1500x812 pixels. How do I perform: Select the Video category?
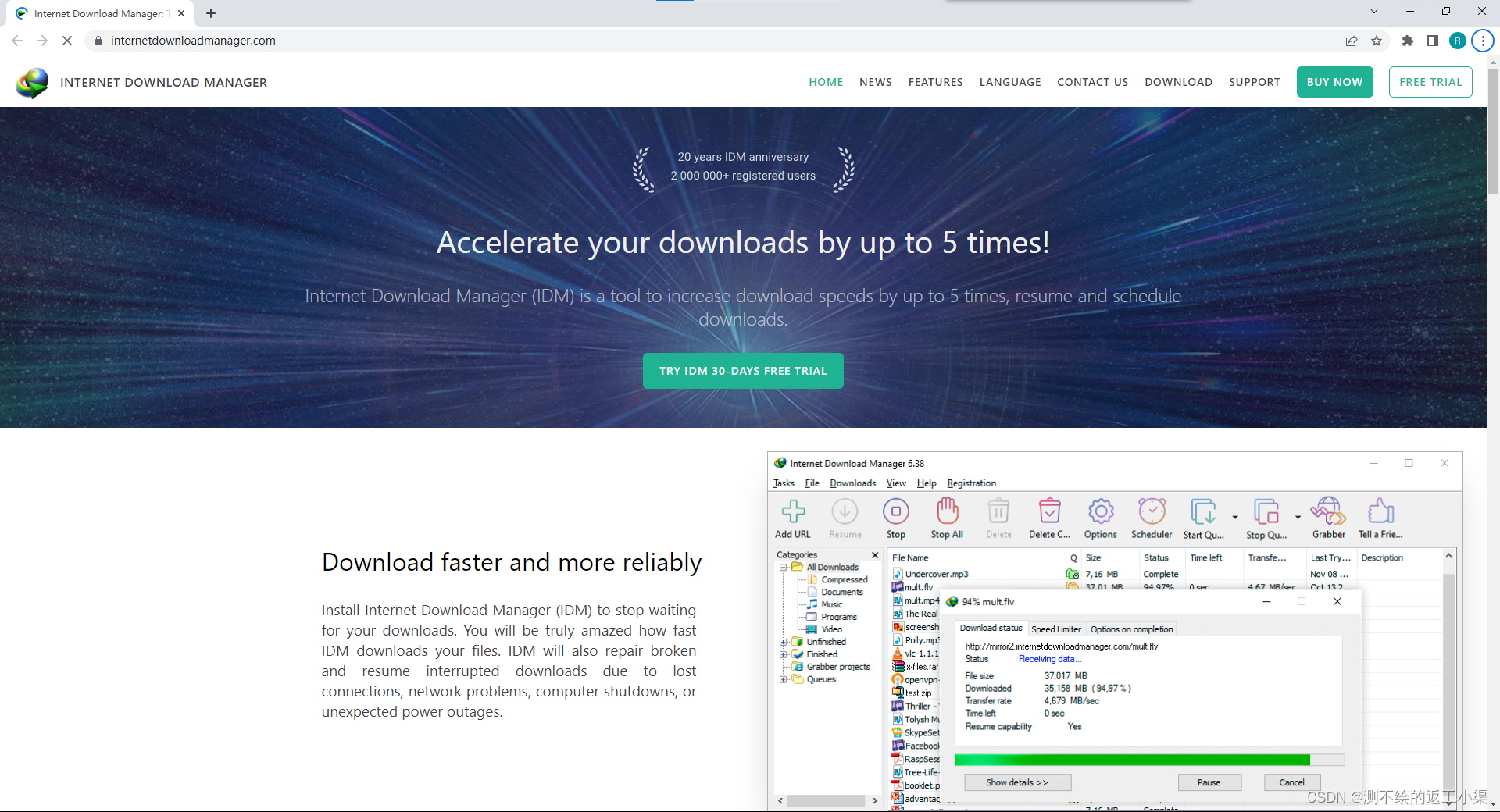pyautogui.click(x=831, y=630)
